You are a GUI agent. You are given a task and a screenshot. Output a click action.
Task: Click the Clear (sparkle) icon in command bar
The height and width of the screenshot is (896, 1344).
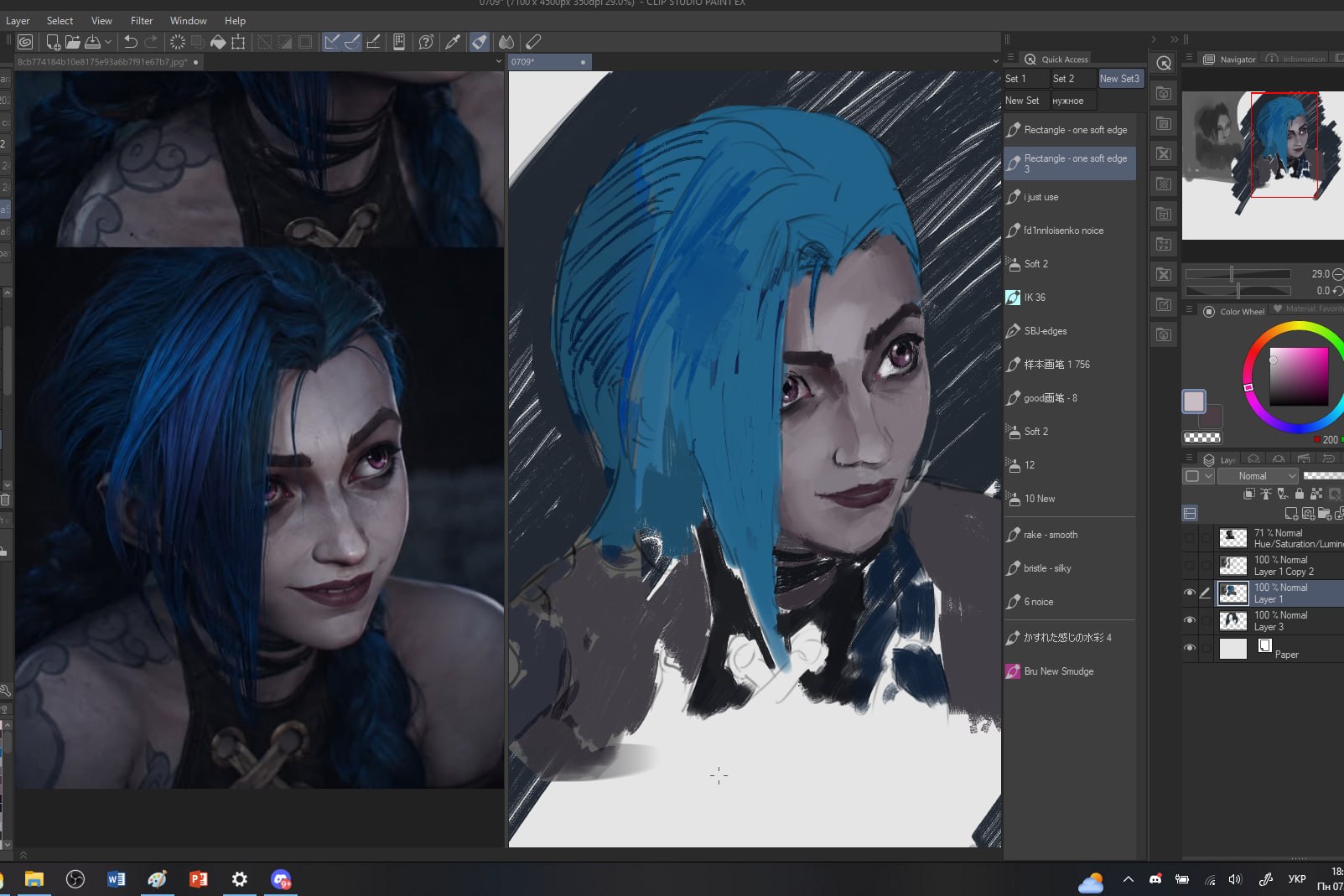pyautogui.click(x=178, y=42)
